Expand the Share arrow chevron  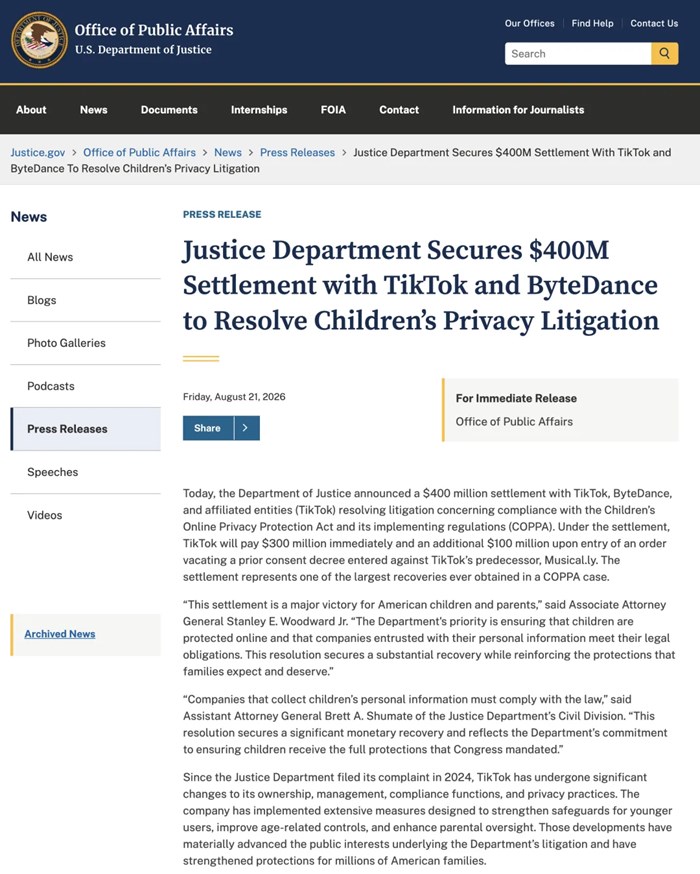(246, 428)
